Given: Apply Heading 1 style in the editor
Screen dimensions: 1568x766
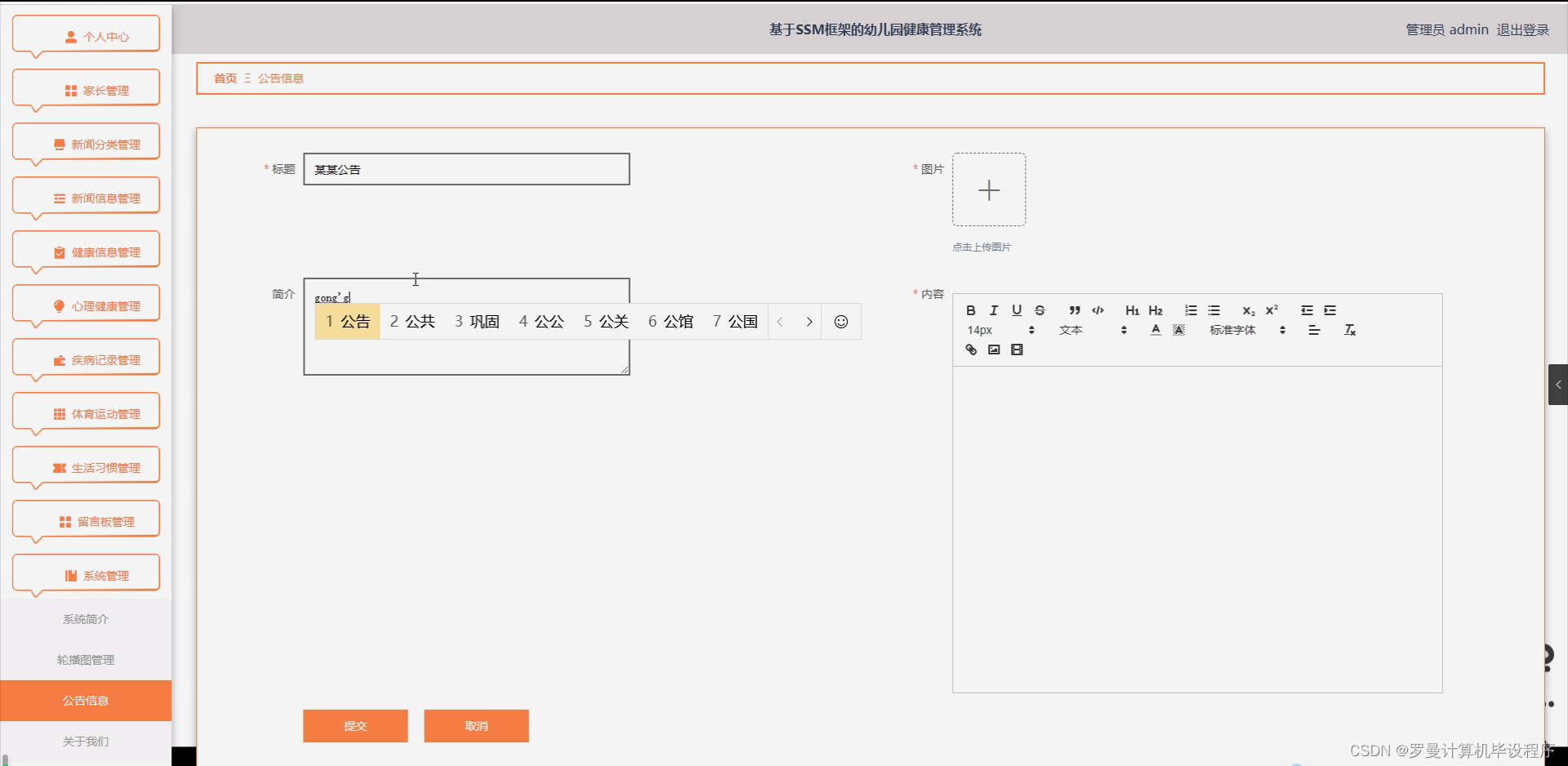Looking at the screenshot, I should tap(1132, 310).
